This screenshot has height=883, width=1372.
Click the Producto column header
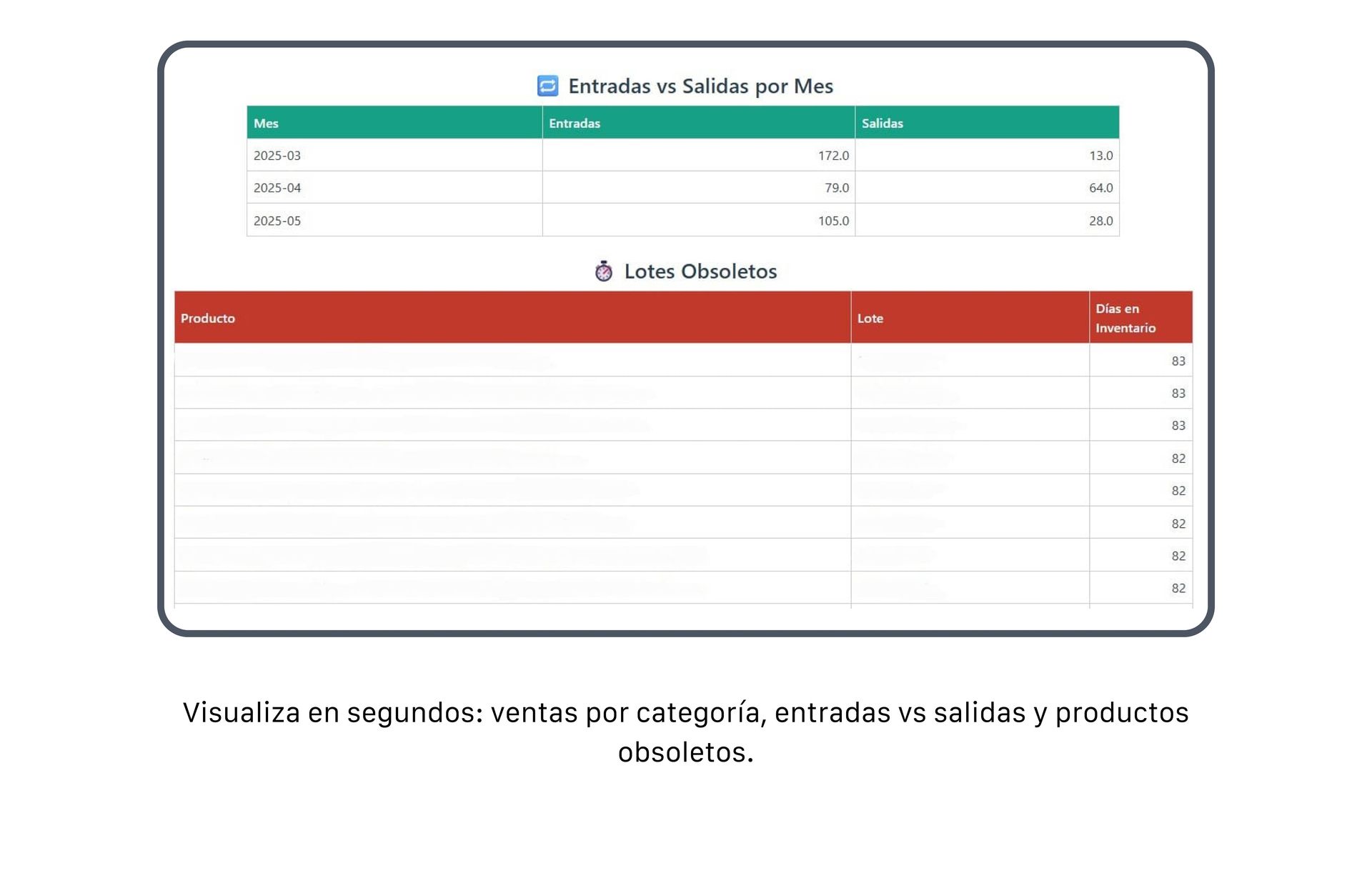coord(208,318)
